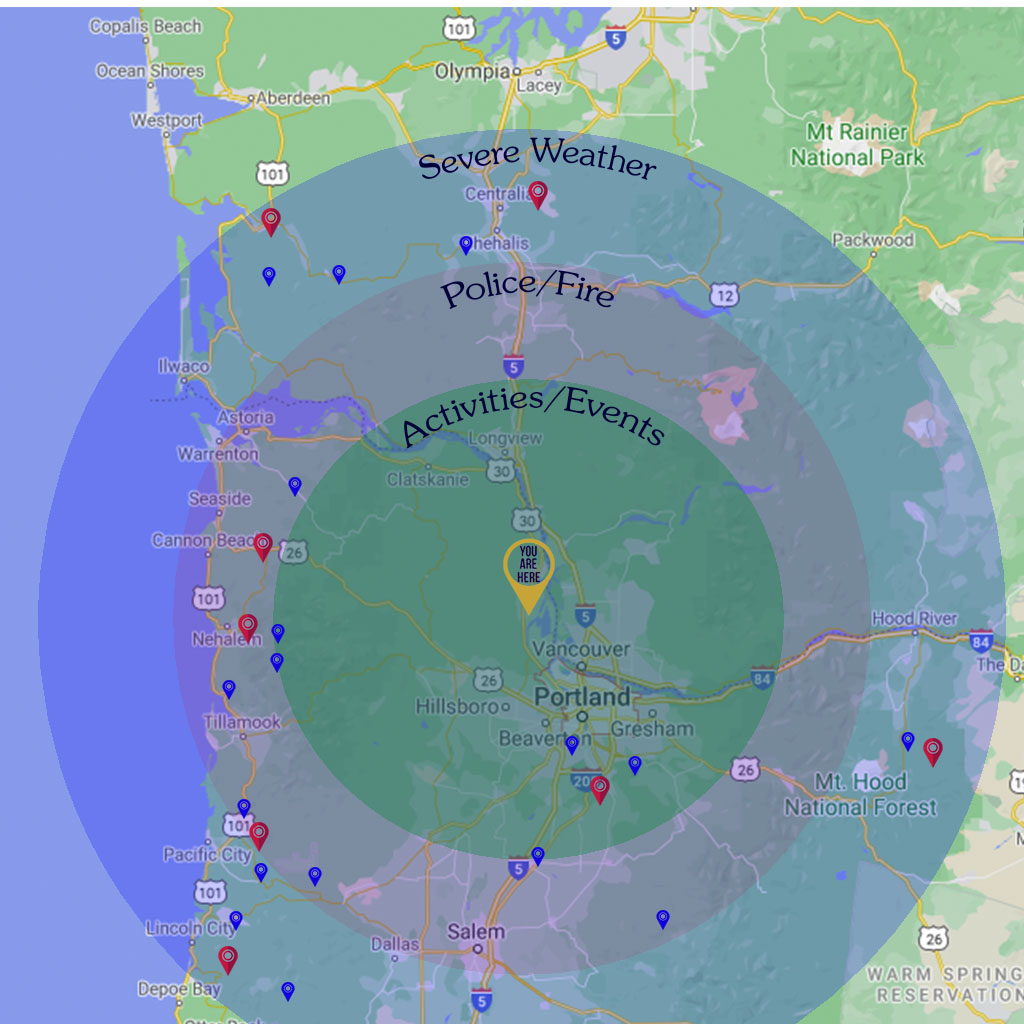The image size is (1024, 1024).
Task: Click the Route 12 highway shield
Action: click(724, 296)
